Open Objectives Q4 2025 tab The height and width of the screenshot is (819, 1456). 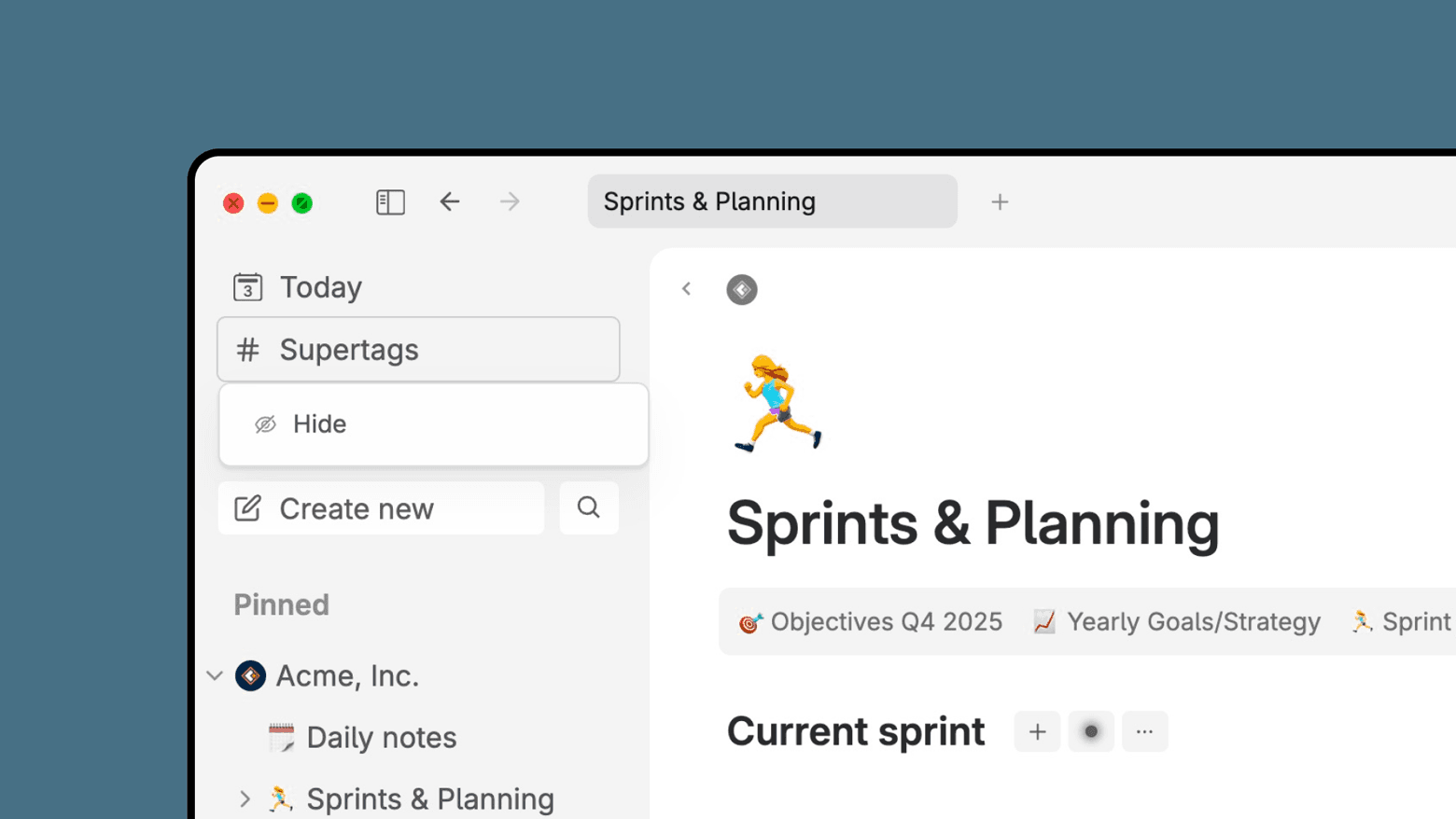pos(870,622)
